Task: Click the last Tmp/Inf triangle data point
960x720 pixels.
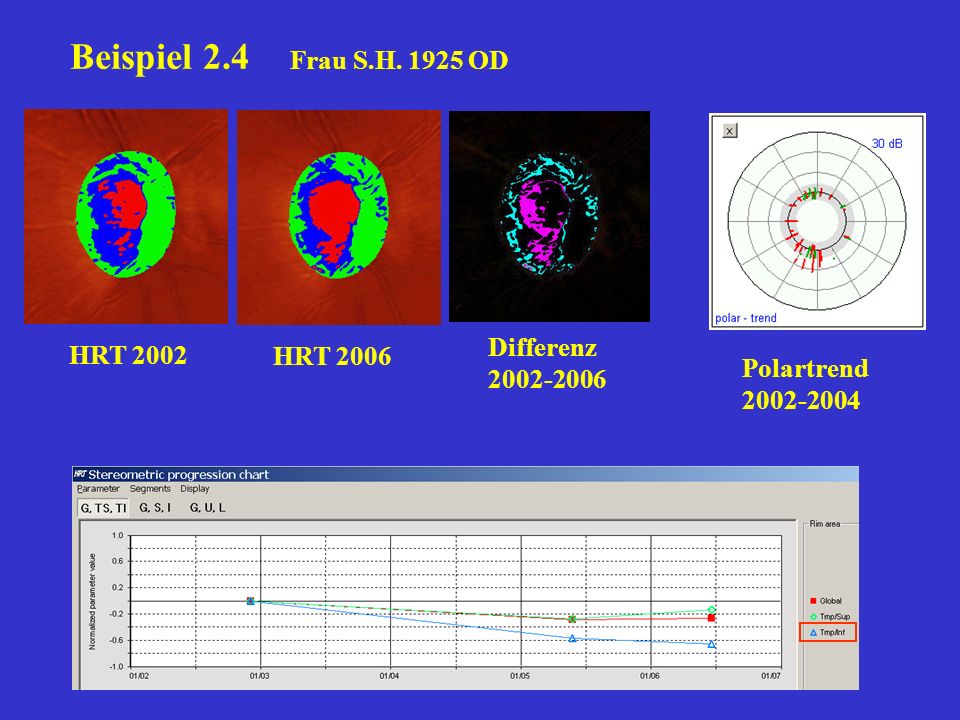Action: tap(711, 644)
